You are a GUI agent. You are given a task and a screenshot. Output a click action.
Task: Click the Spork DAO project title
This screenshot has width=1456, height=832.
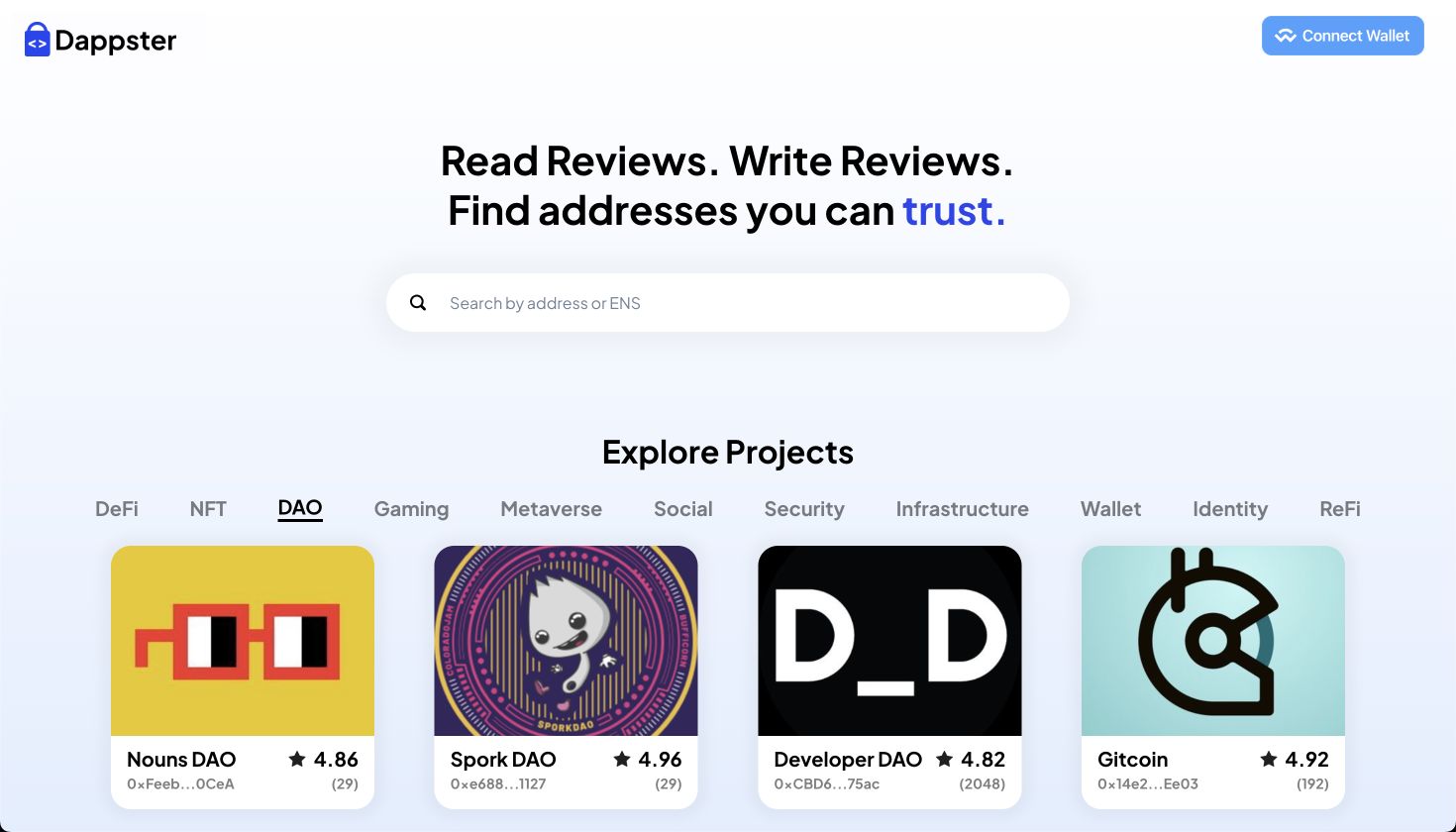pyautogui.click(x=503, y=760)
